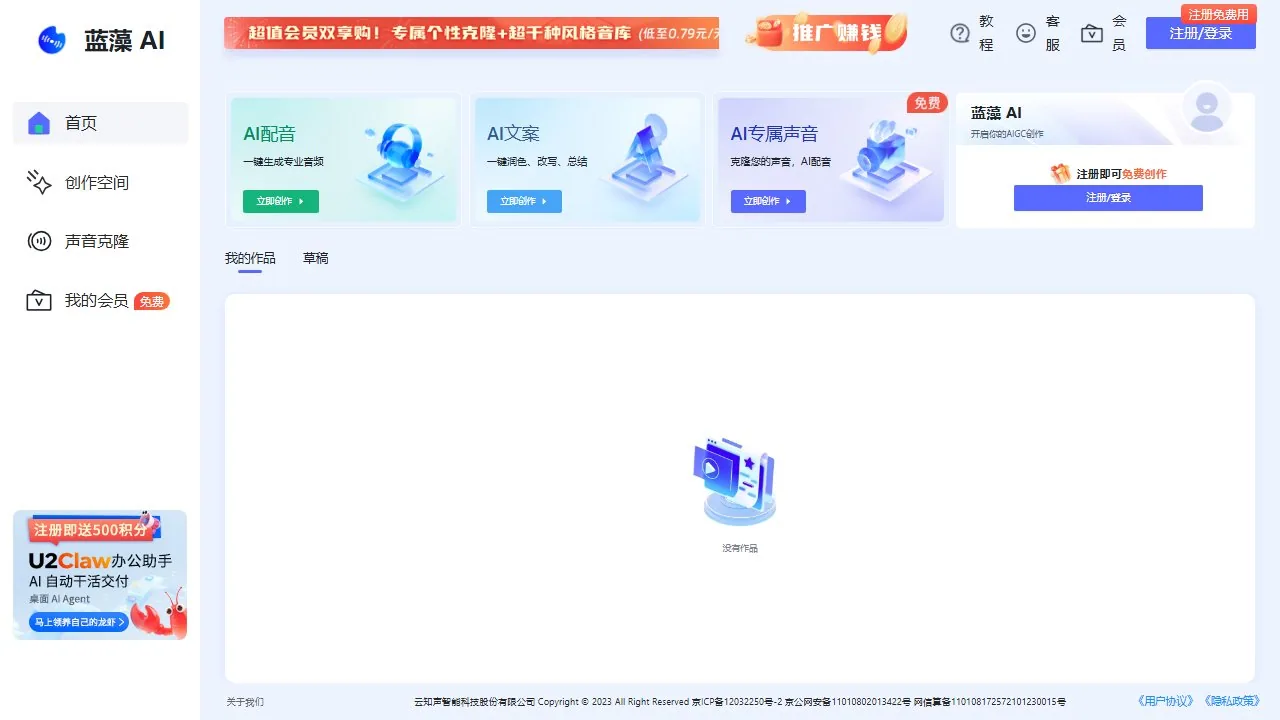
Task: Click the 教程 label in header
Action: (x=987, y=33)
